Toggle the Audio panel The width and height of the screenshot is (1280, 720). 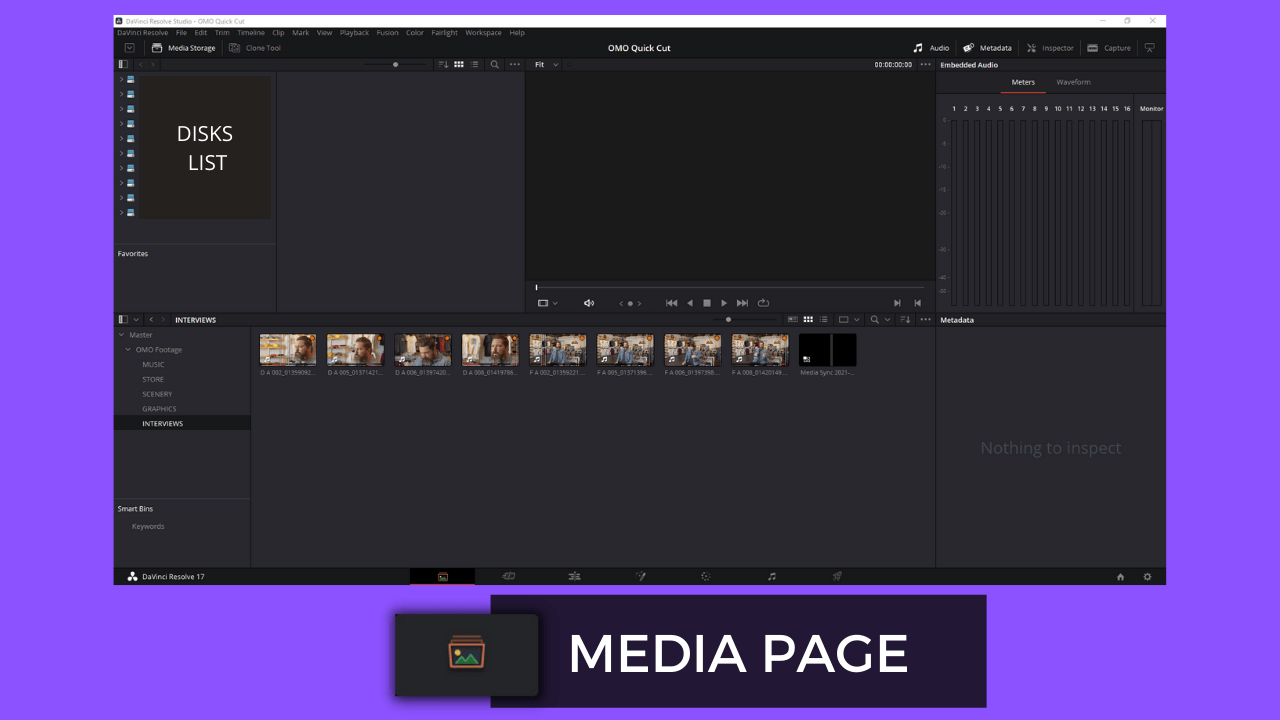point(931,48)
